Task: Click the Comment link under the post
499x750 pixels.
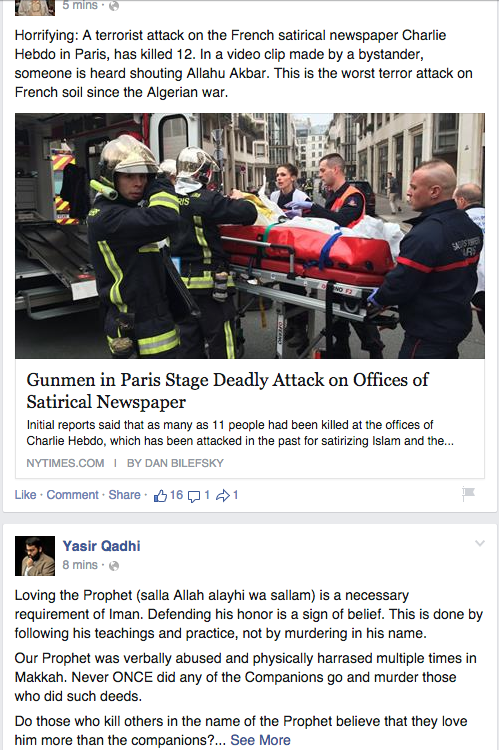Action: (72, 495)
